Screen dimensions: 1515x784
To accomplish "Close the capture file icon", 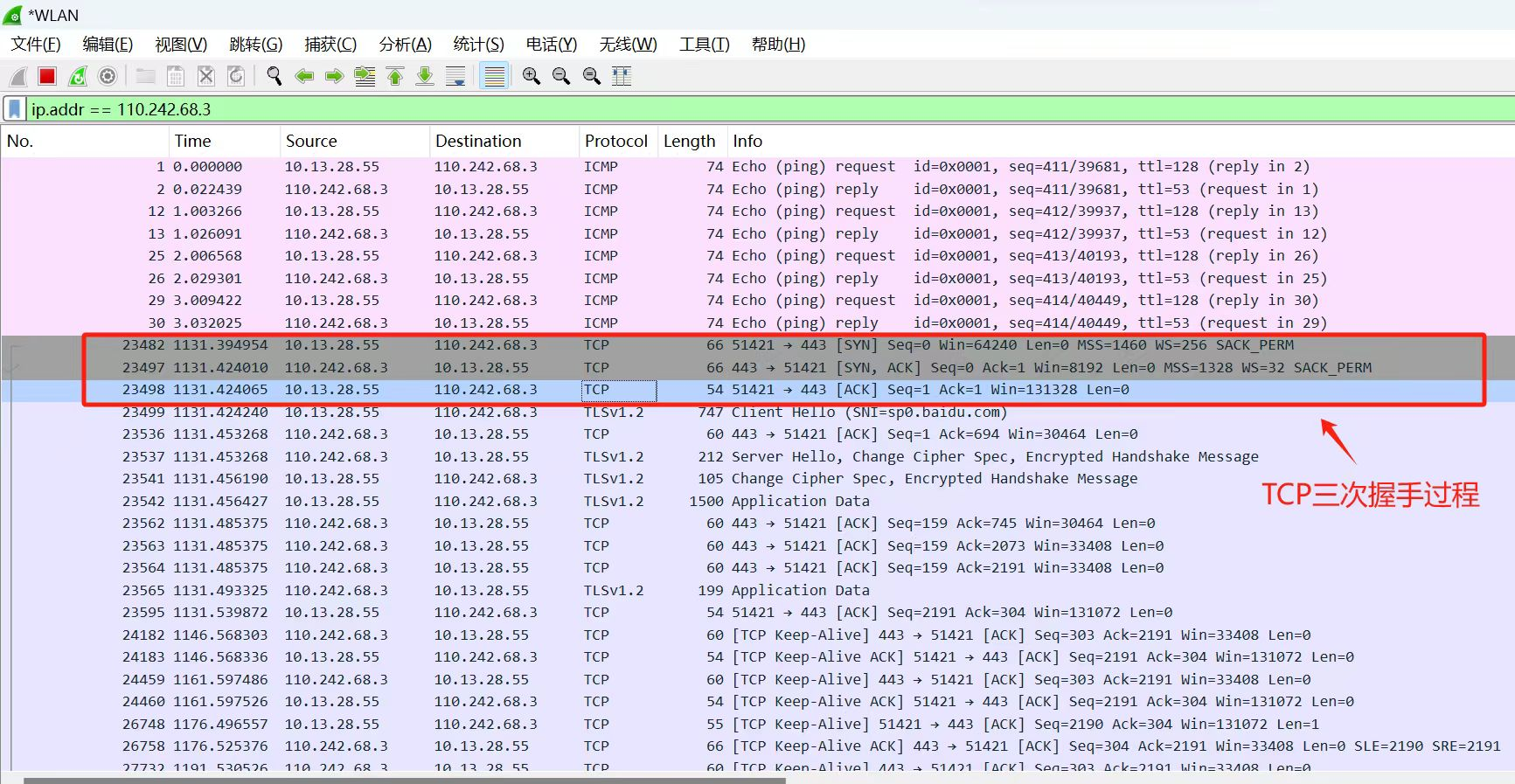I will [205, 77].
